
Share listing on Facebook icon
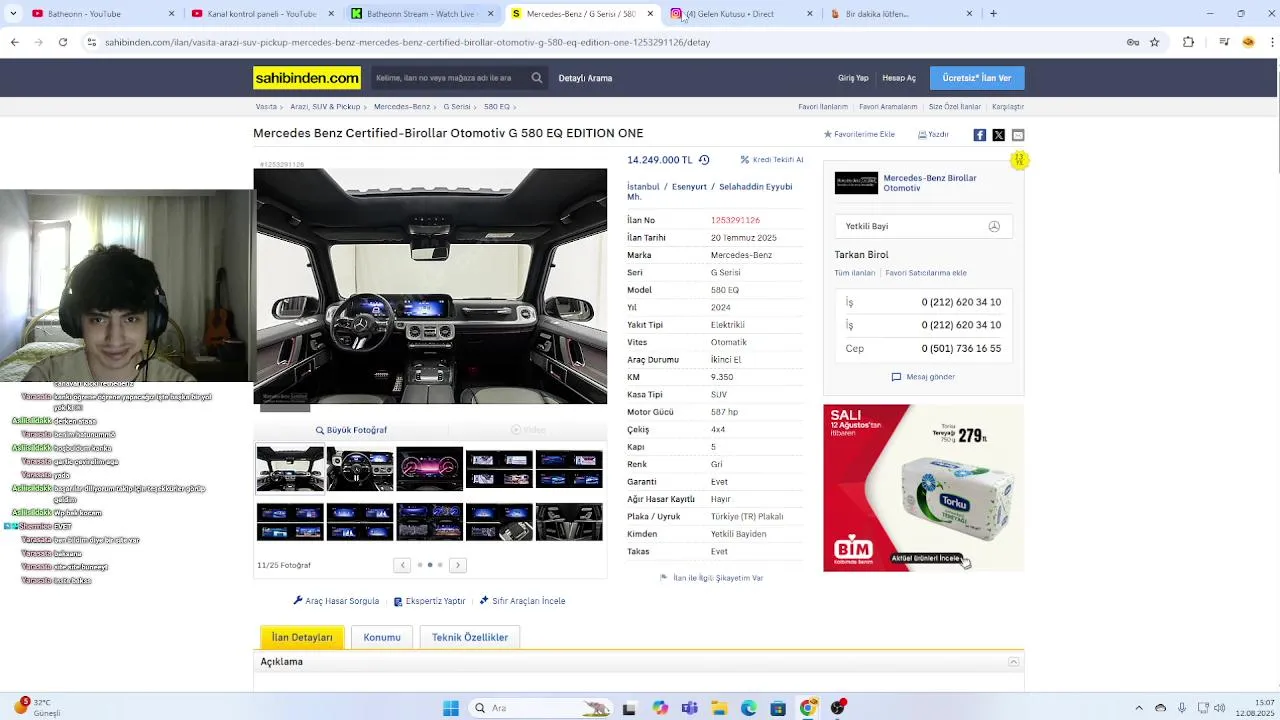coord(980,135)
